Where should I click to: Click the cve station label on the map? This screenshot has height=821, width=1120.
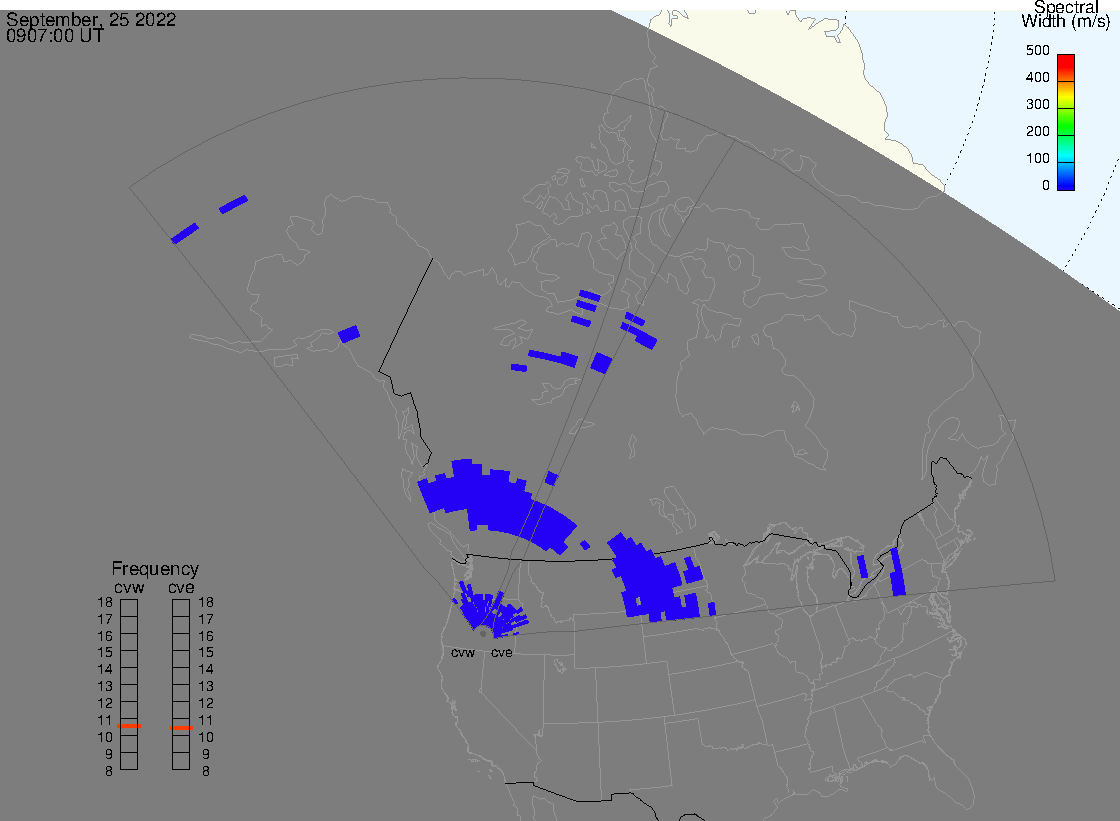point(501,652)
